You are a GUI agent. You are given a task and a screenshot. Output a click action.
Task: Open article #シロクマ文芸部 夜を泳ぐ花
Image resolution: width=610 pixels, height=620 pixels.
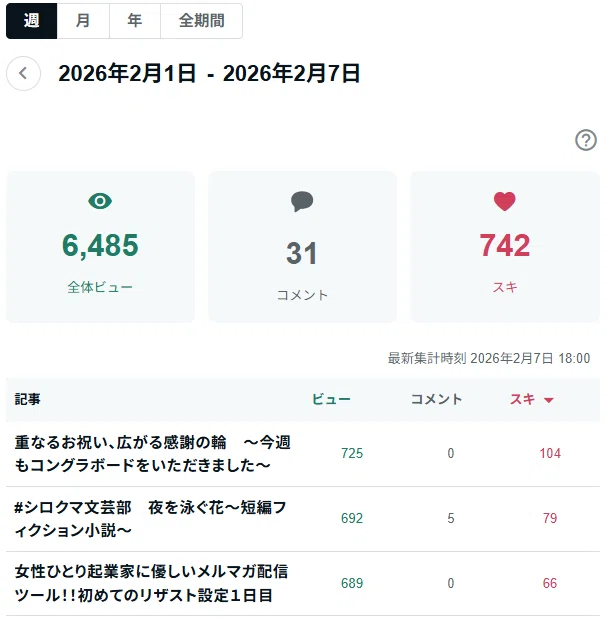[x=150, y=518]
